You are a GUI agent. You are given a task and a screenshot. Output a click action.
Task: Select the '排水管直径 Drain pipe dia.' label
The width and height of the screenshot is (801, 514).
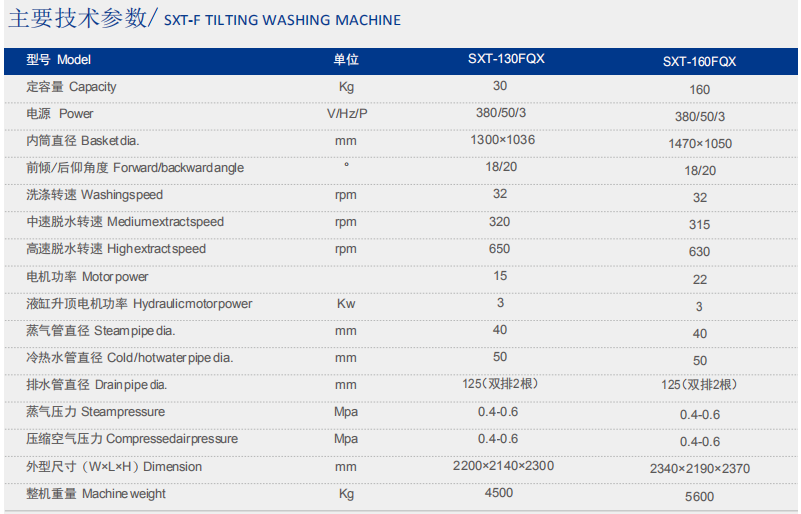point(97,385)
